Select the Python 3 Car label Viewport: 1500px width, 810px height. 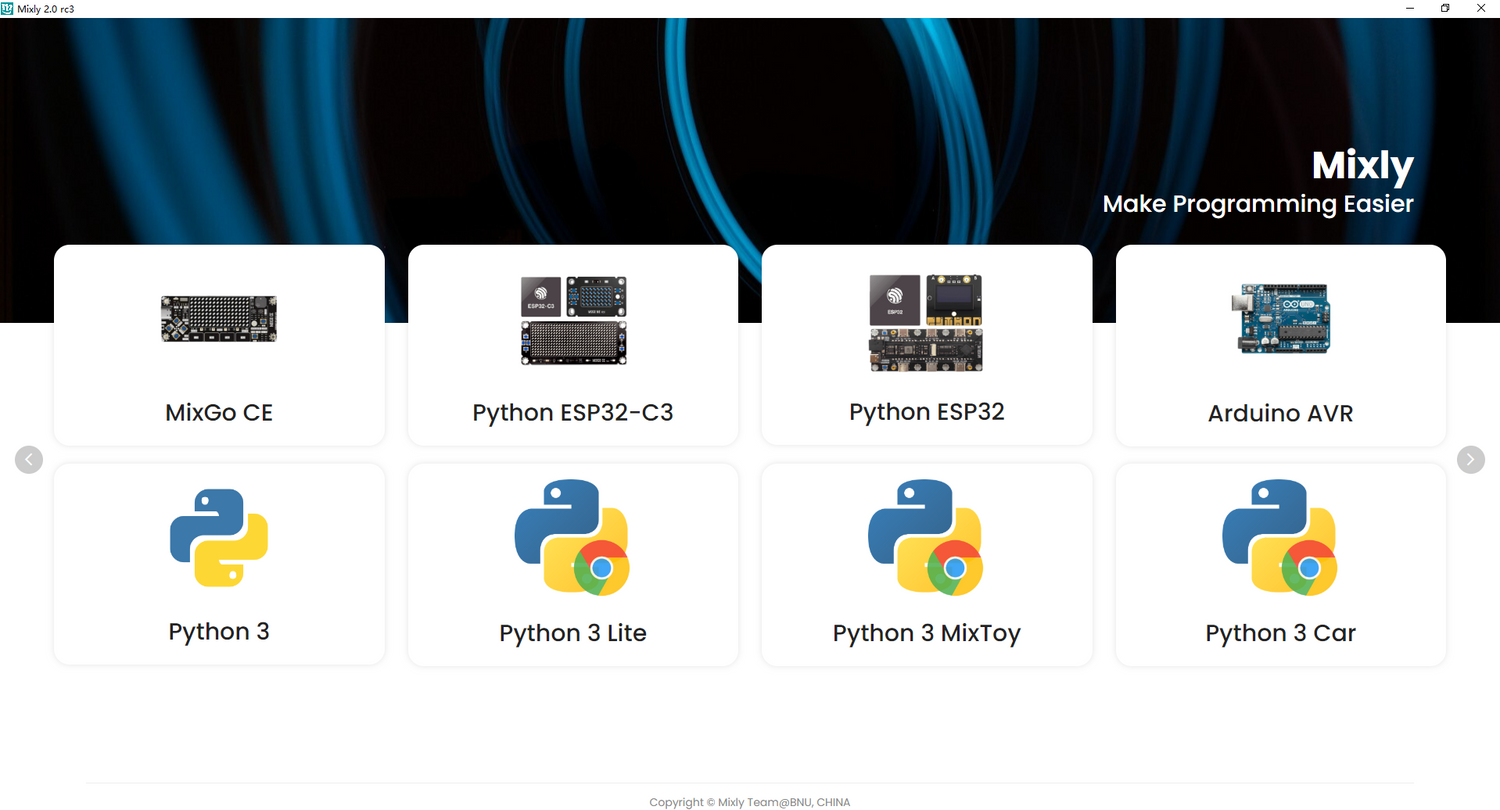click(1280, 633)
